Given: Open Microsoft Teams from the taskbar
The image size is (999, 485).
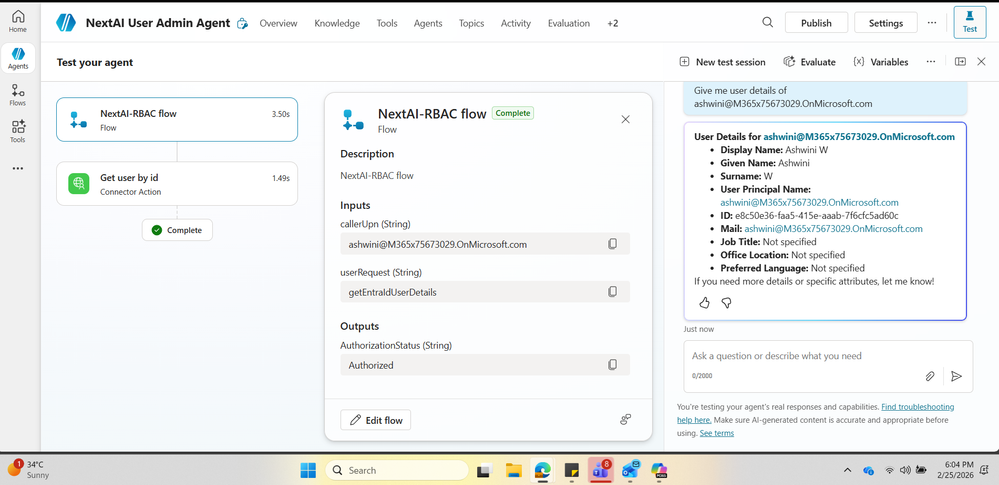Looking at the screenshot, I should [x=600, y=470].
